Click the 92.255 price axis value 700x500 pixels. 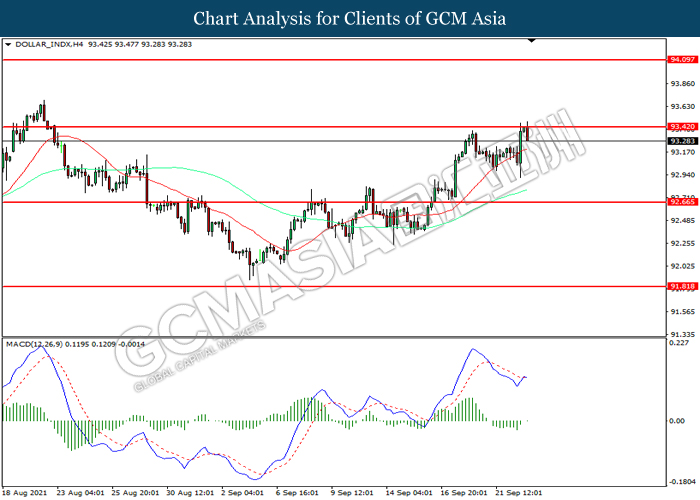click(683, 243)
